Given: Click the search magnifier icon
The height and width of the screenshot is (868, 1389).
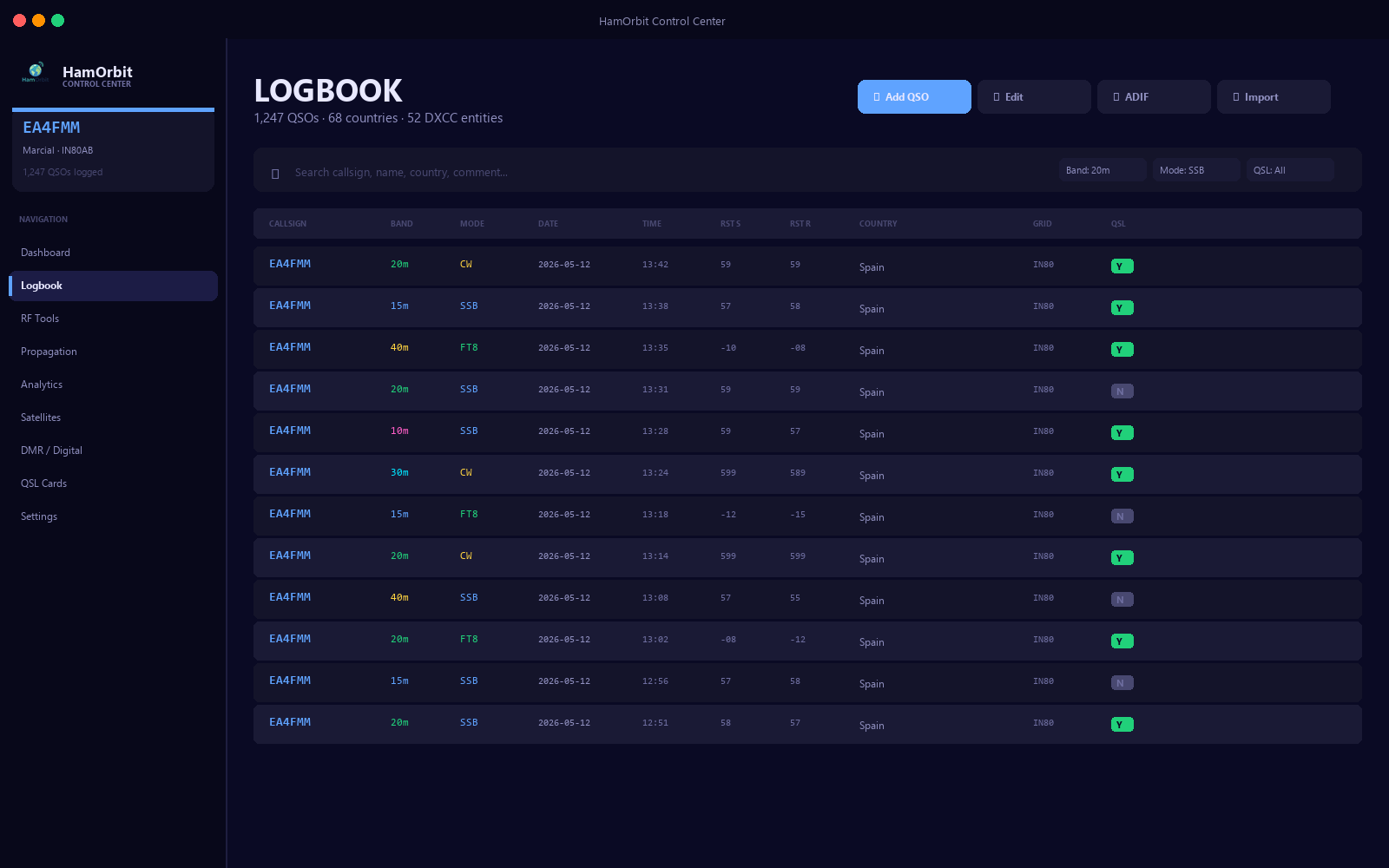Looking at the screenshot, I should (x=275, y=174).
